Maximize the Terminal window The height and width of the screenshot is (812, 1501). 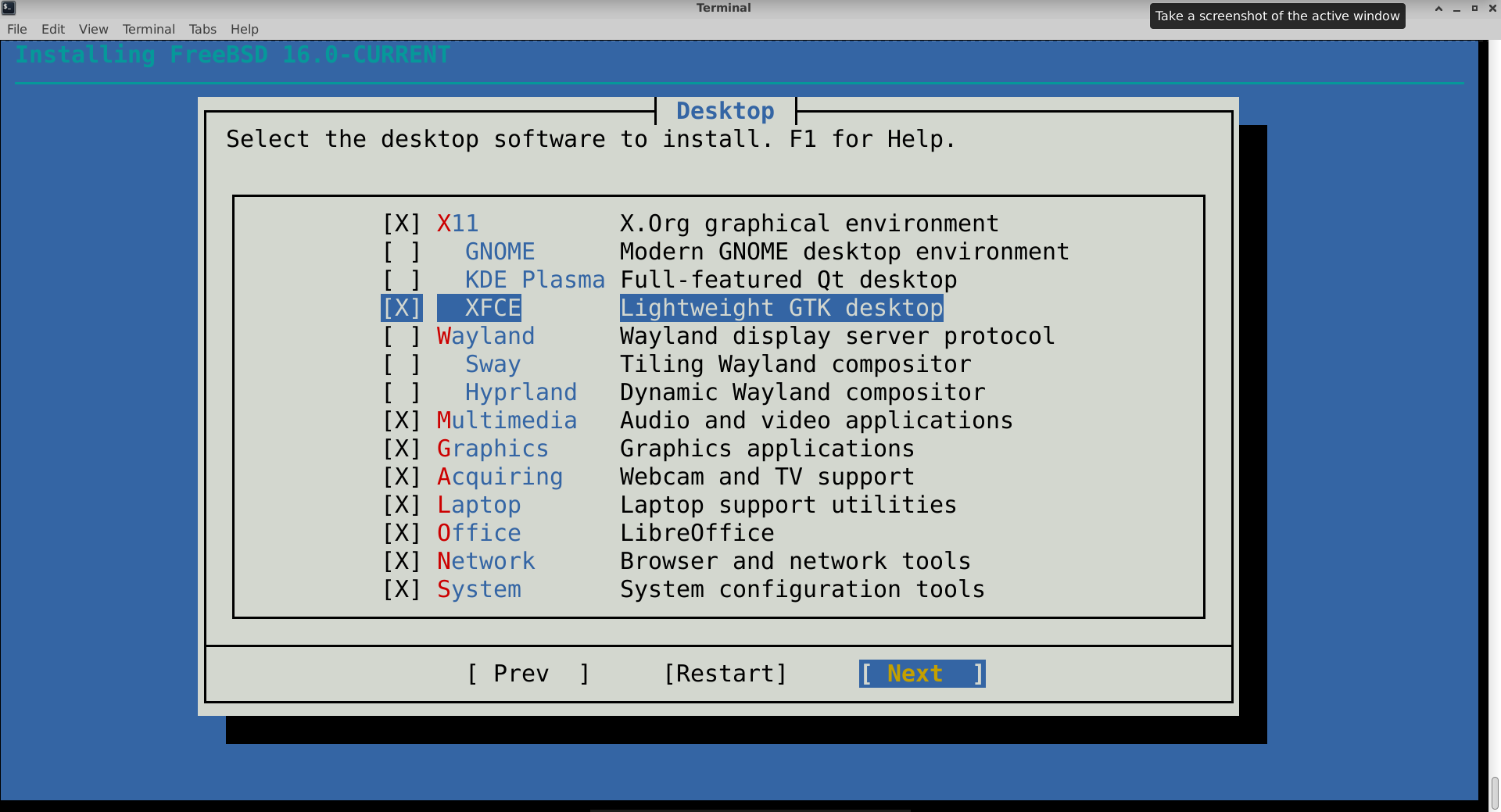(1474, 9)
